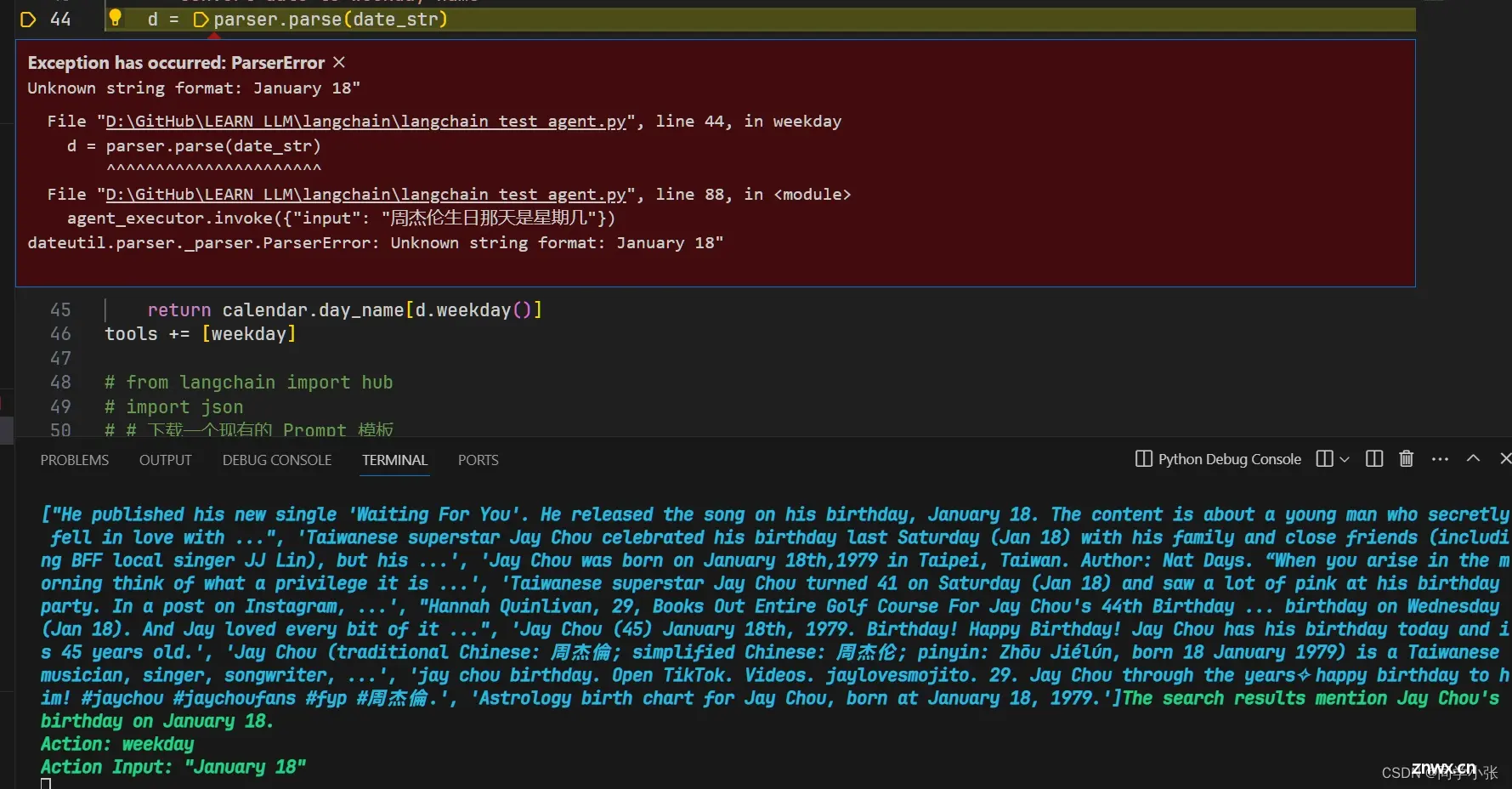Click the '# import json' comment line
Viewport: 1512px width, 789px height.
click(x=173, y=407)
